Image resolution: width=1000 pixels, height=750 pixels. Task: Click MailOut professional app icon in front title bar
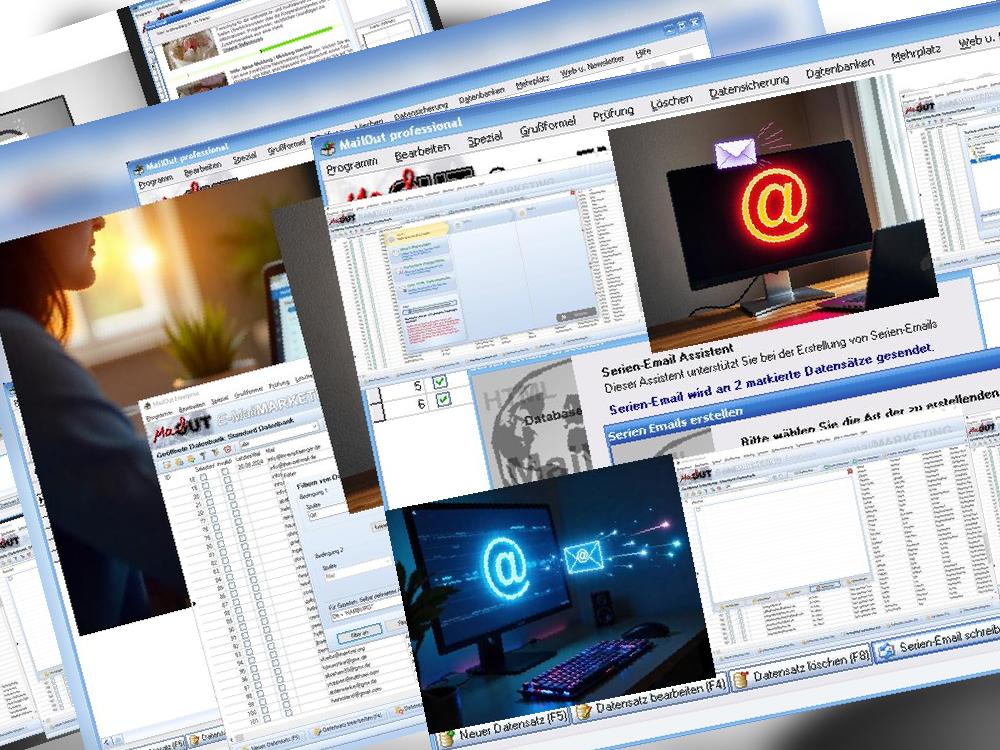(328, 147)
